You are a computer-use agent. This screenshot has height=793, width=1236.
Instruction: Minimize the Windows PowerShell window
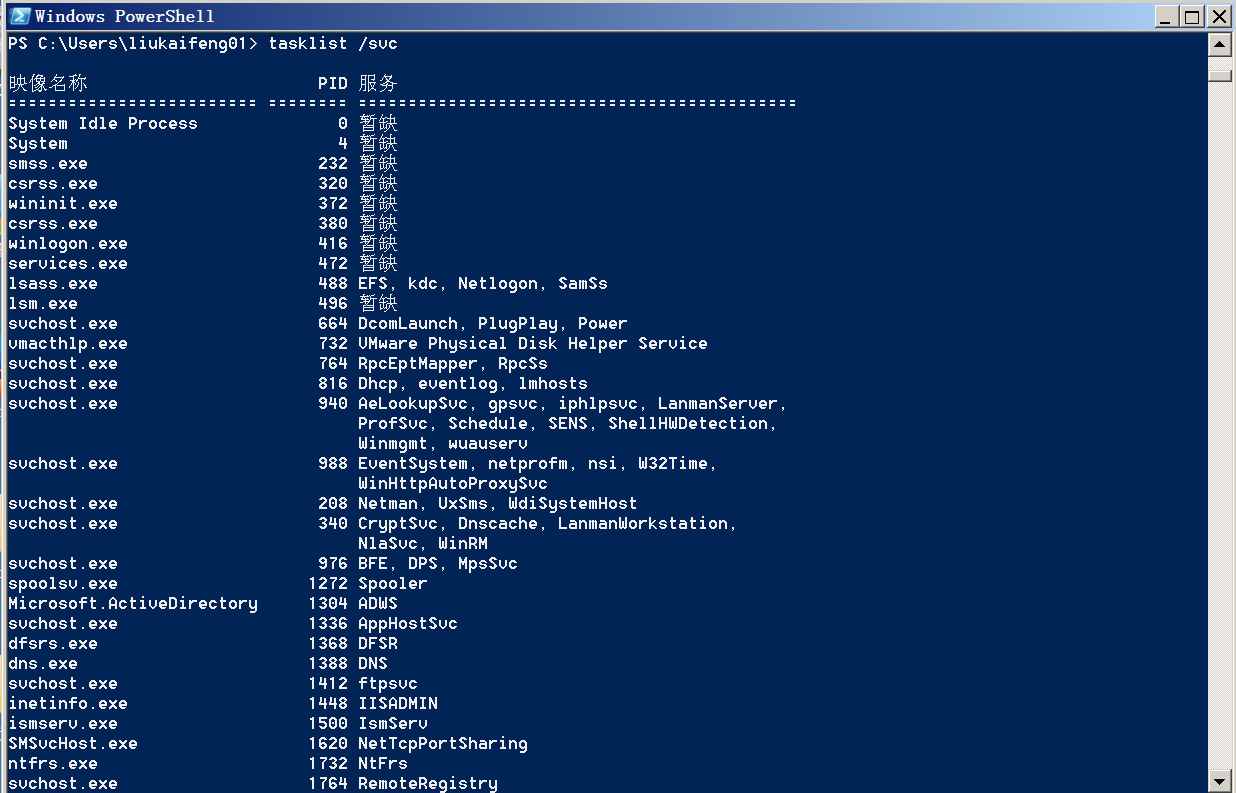[1167, 16]
